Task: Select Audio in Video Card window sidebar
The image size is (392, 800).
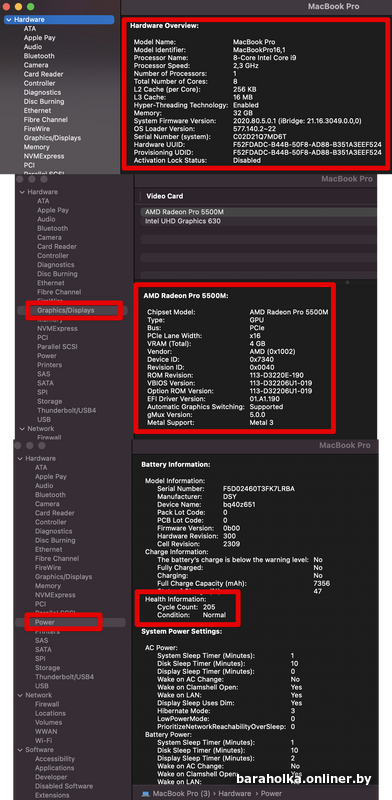Action: [46, 219]
